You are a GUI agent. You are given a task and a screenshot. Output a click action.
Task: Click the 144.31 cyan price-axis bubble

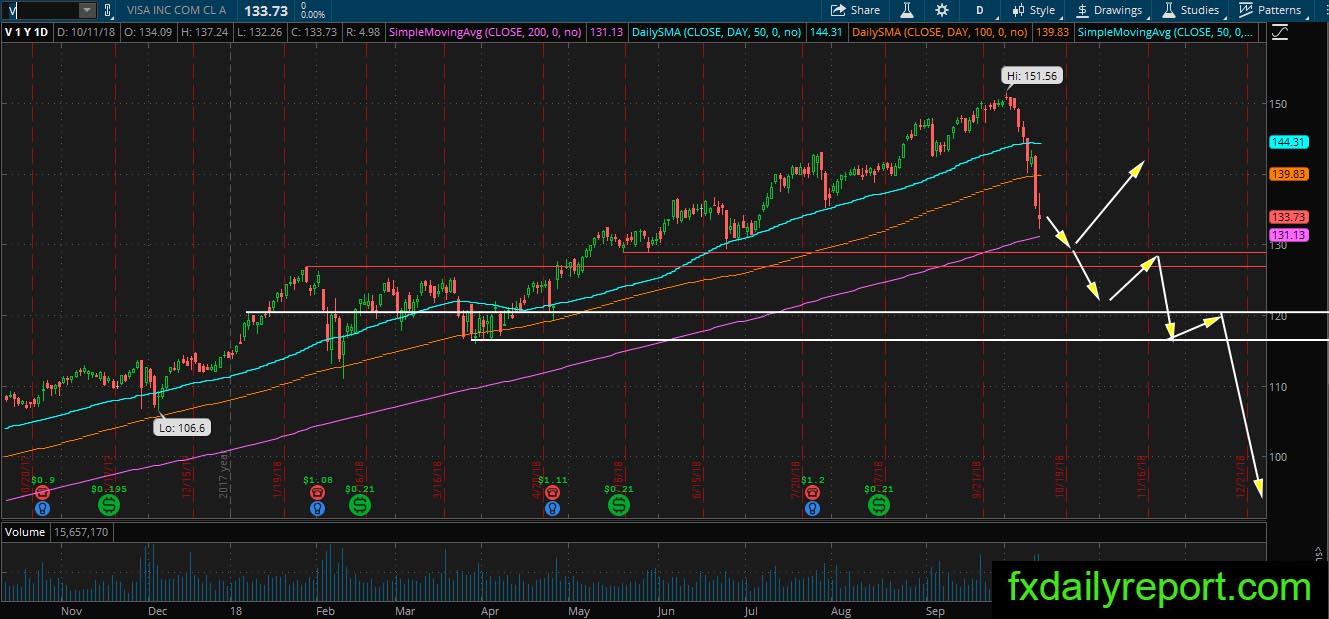[x=1289, y=142]
